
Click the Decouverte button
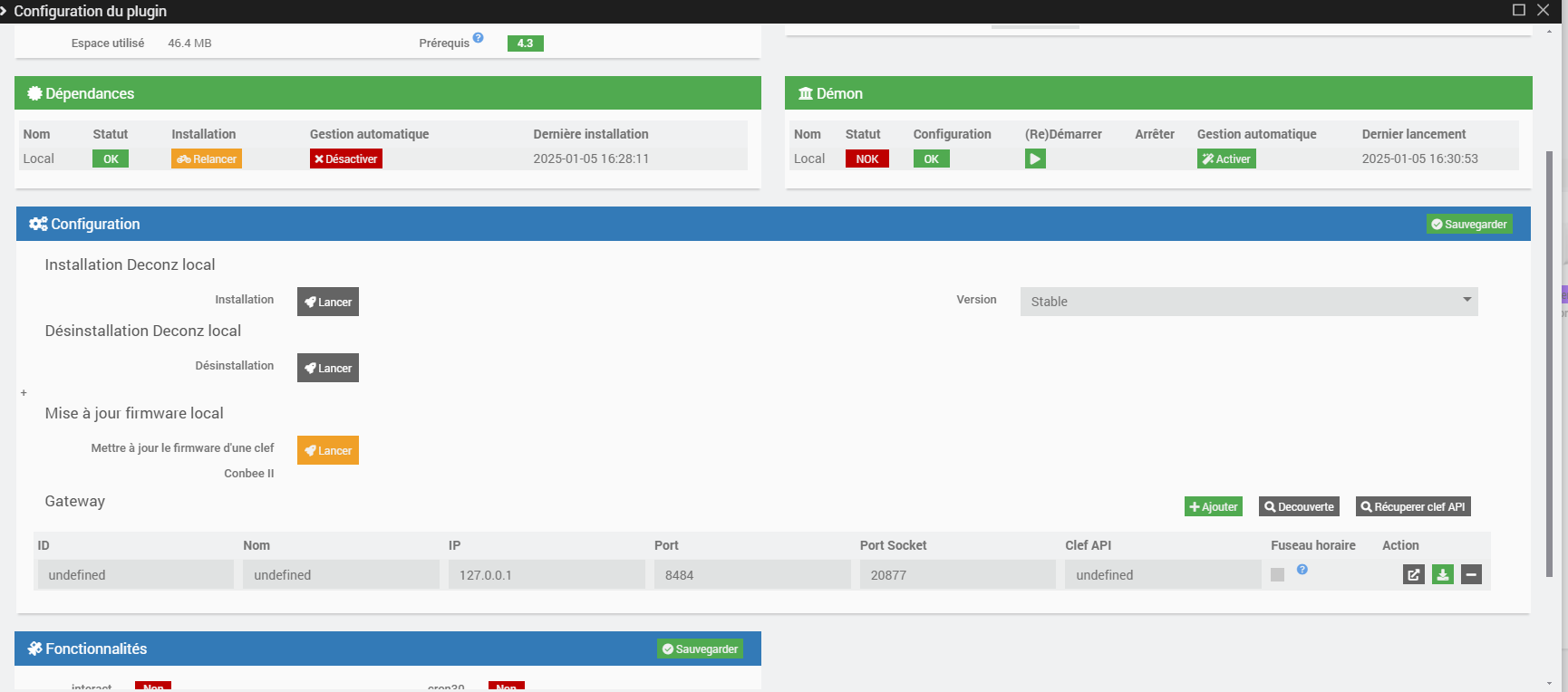point(1299,506)
